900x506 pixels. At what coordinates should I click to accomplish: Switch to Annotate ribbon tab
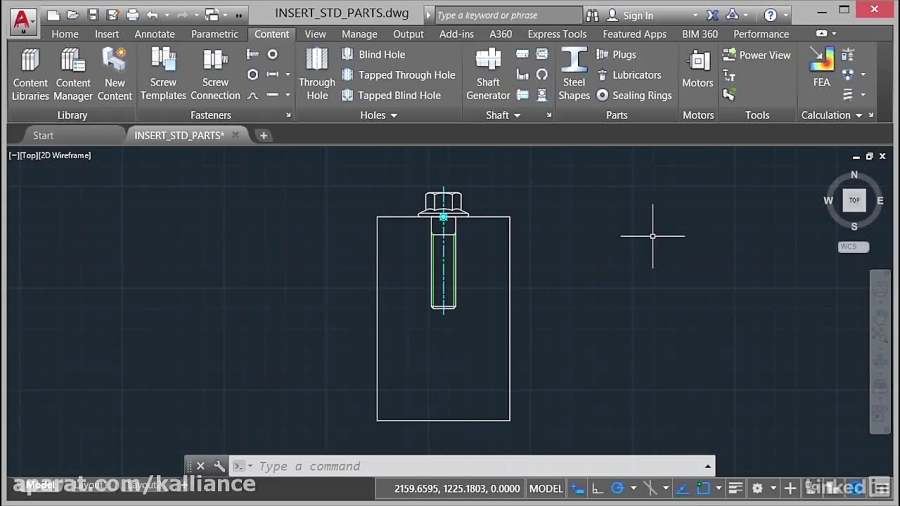coord(154,34)
